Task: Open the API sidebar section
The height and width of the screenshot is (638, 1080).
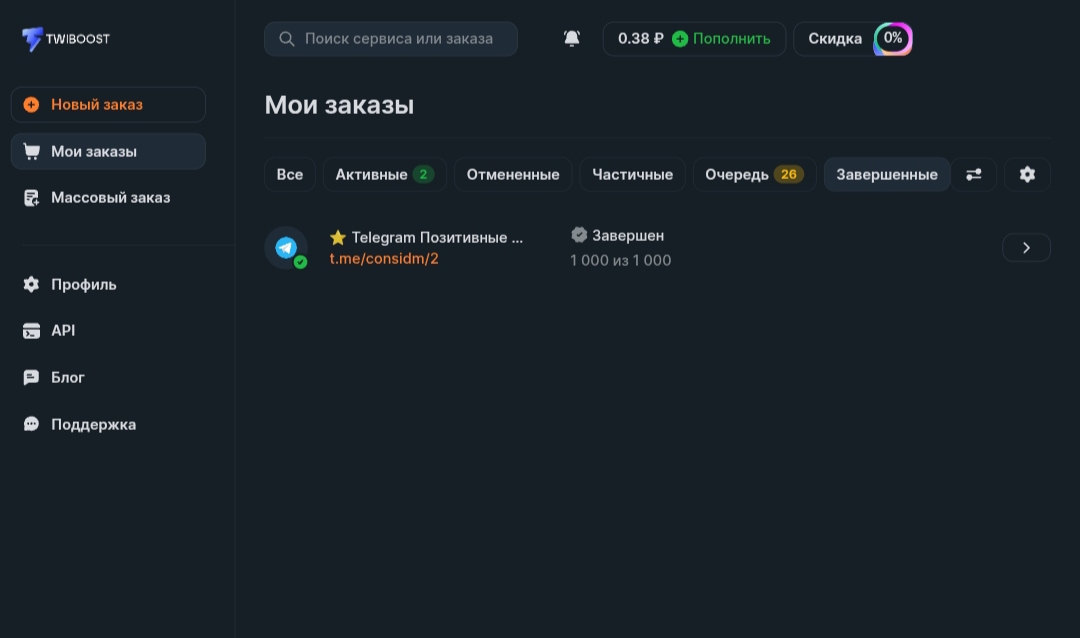Action: [63, 331]
